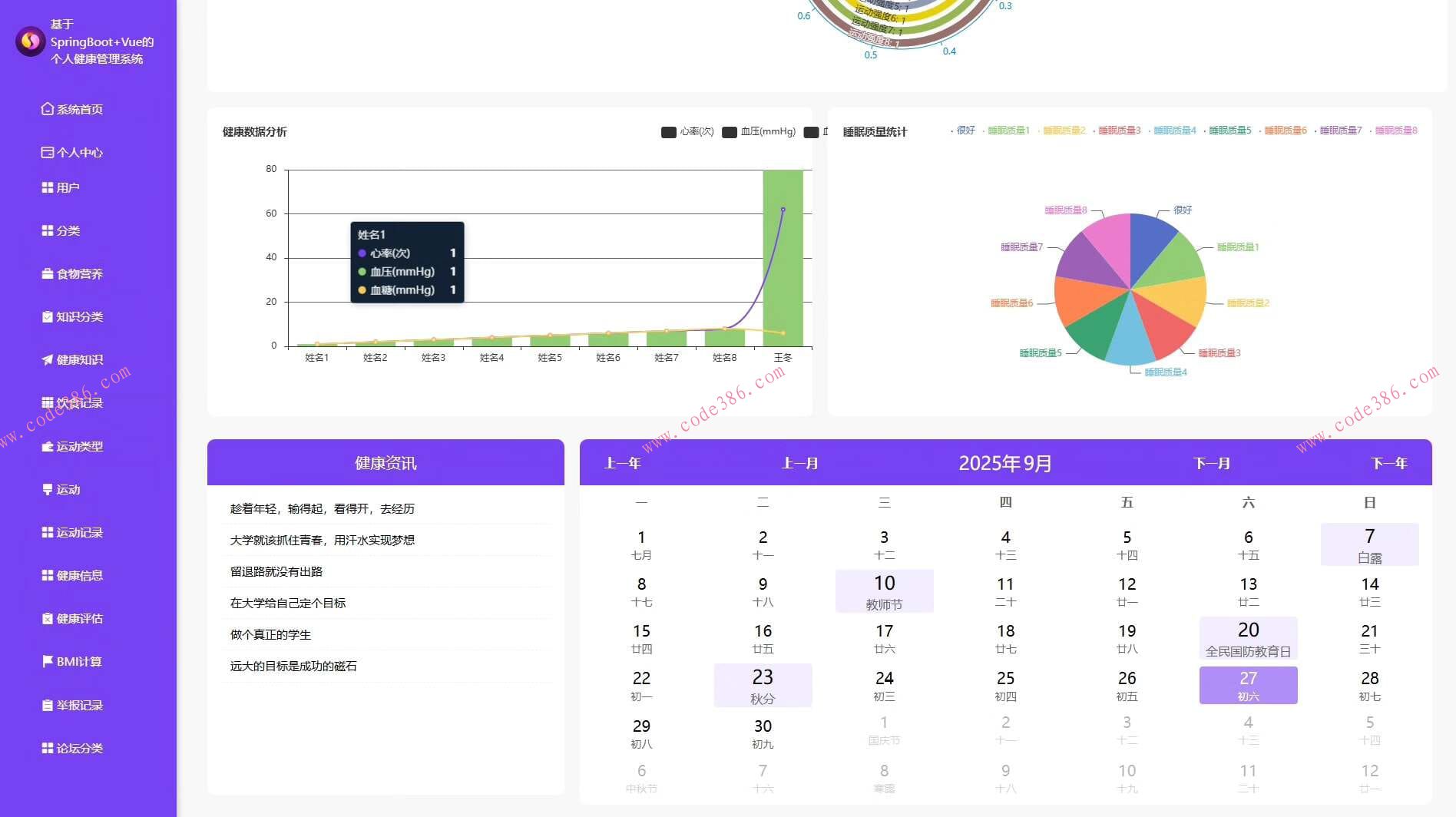Screen dimensions: 1456x817
Task: Click the 健康知识 paper-plane icon
Action: point(48,359)
